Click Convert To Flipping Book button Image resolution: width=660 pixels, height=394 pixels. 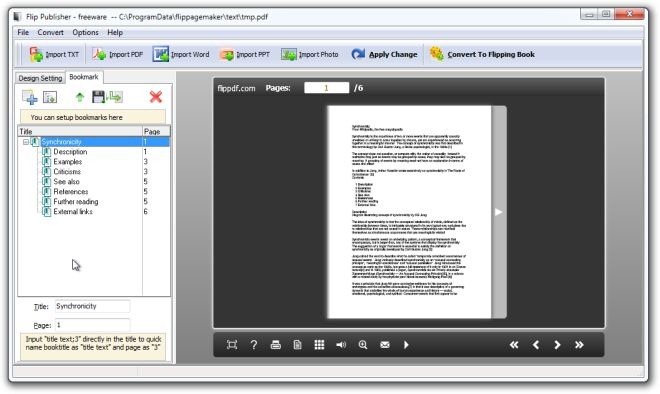click(x=482, y=54)
